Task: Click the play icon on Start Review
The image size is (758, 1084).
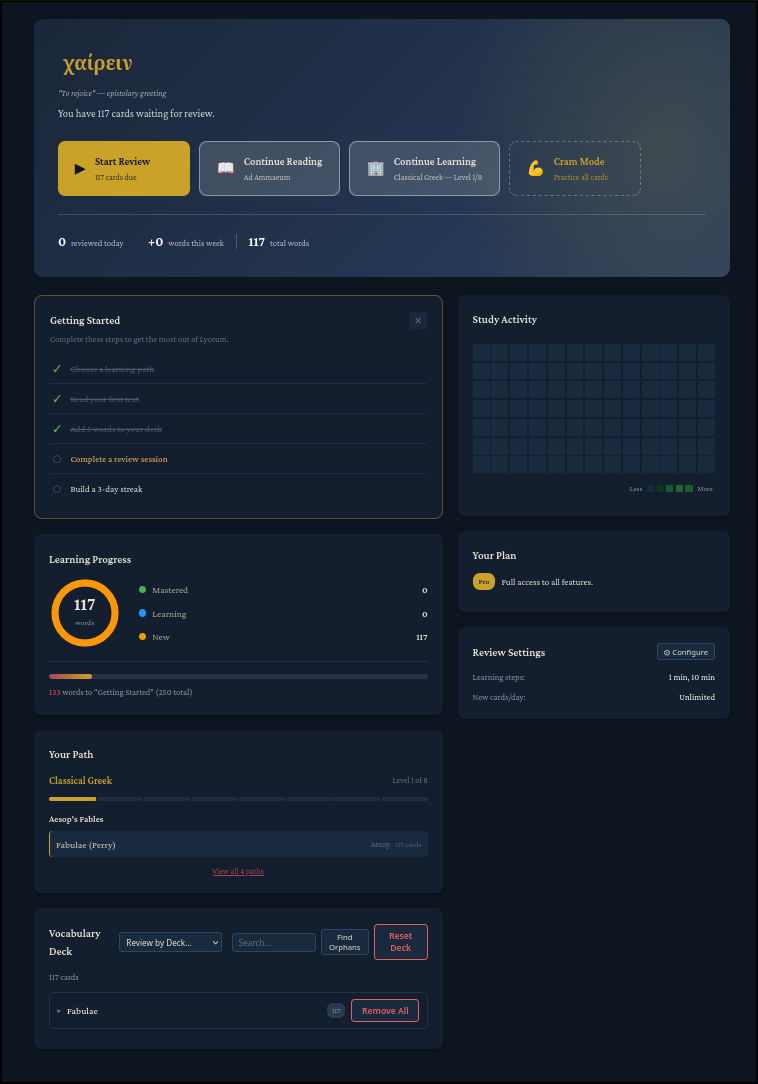Action: click(80, 168)
